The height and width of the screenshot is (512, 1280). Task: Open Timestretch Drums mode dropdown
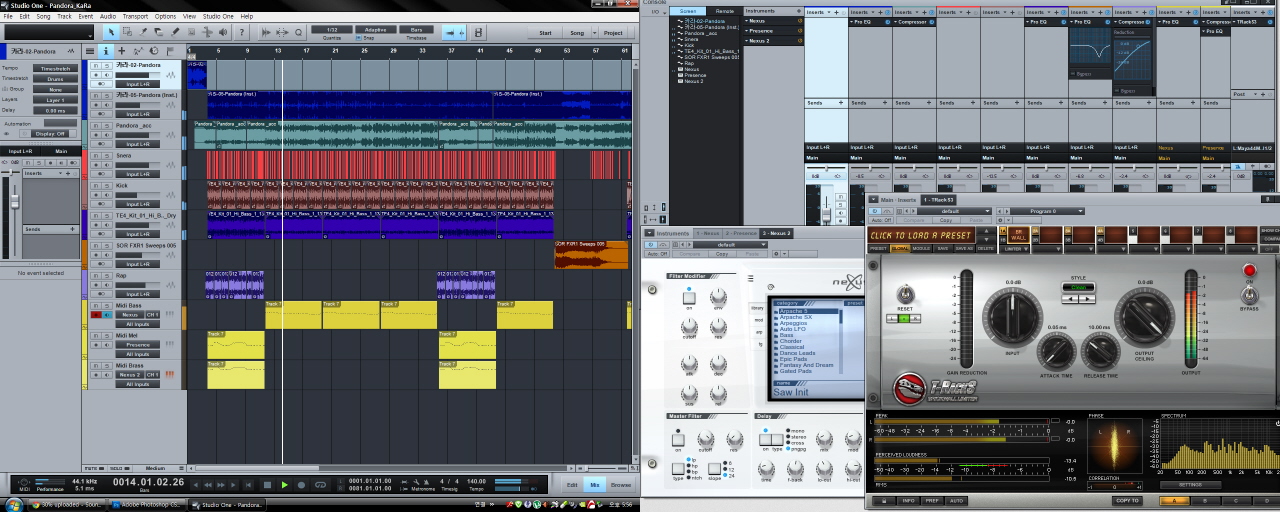click(55, 79)
